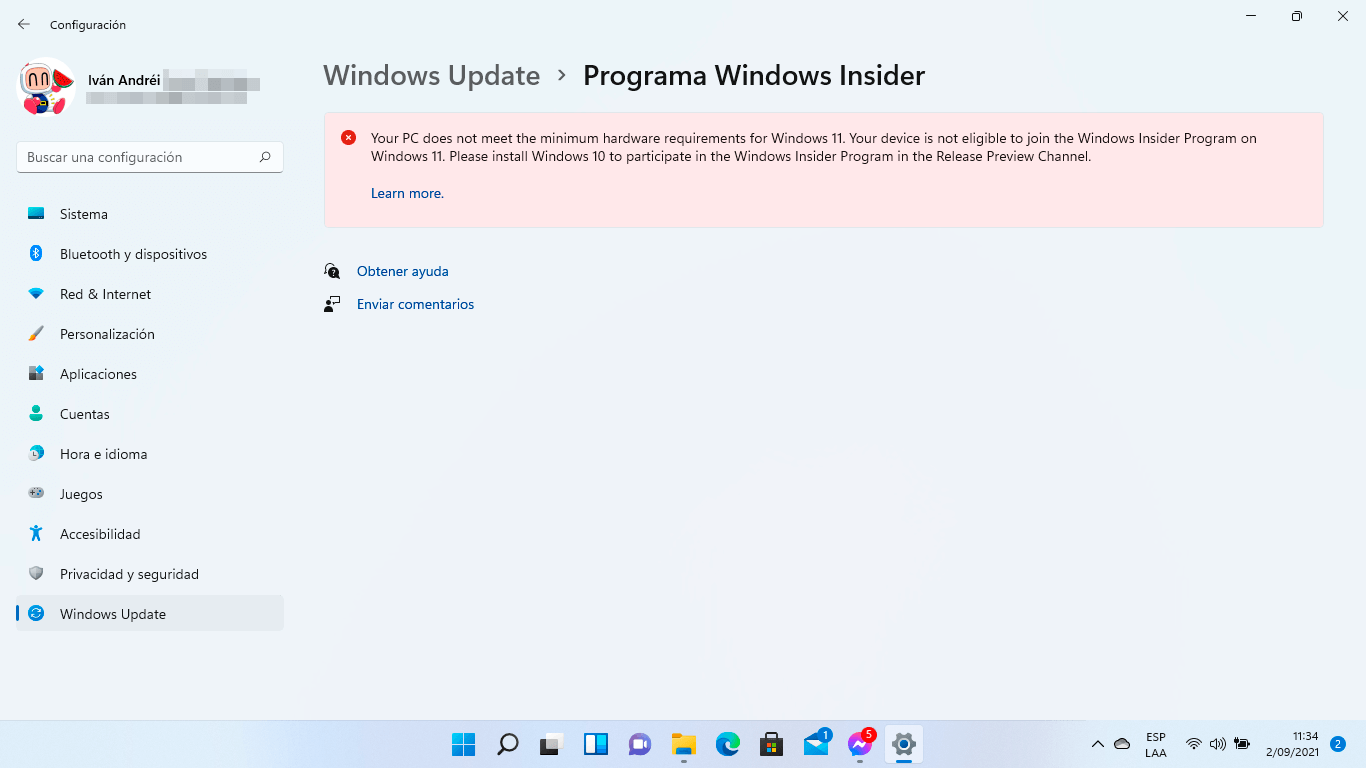Image resolution: width=1366 pixels, height=768 pixels.
Task: Click Enviar comentarios link
Action: [x=415, y=304]
